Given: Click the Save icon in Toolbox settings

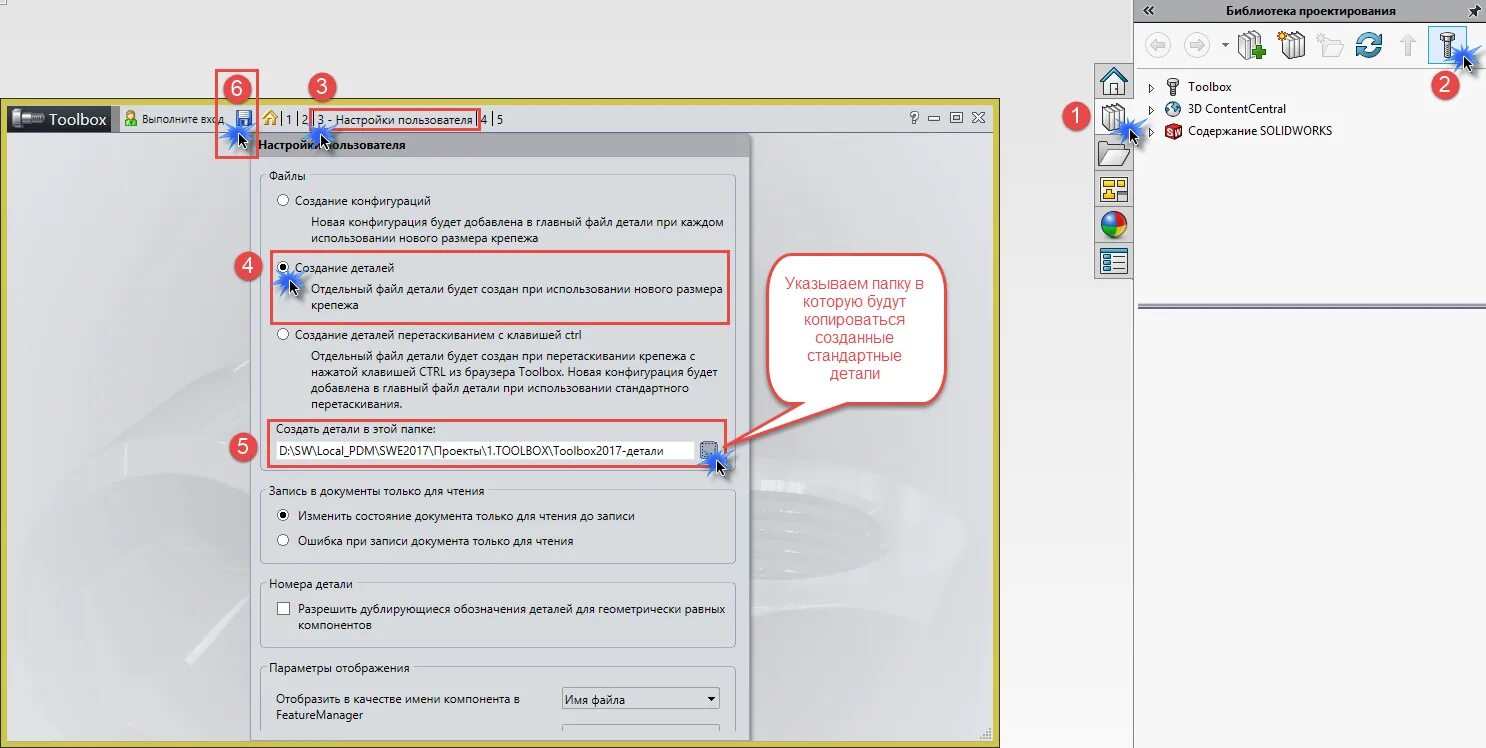Looking at the screenshot, I should click(x=244, y=119).
